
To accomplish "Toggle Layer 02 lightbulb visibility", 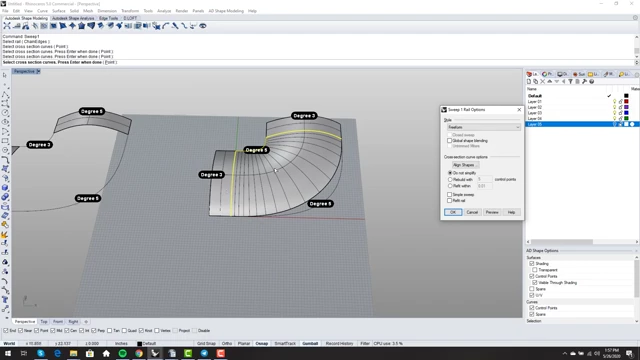I will pos(614,107).
